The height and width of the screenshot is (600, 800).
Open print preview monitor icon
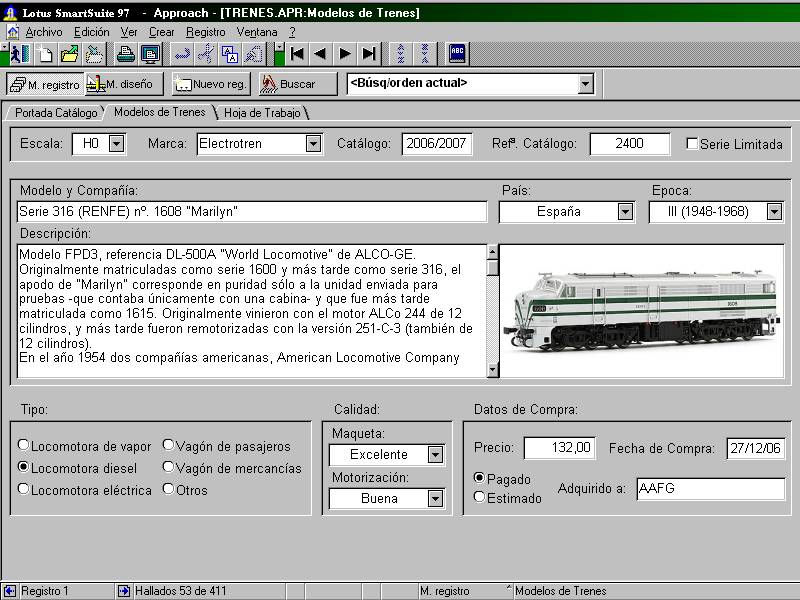point(150,54)
